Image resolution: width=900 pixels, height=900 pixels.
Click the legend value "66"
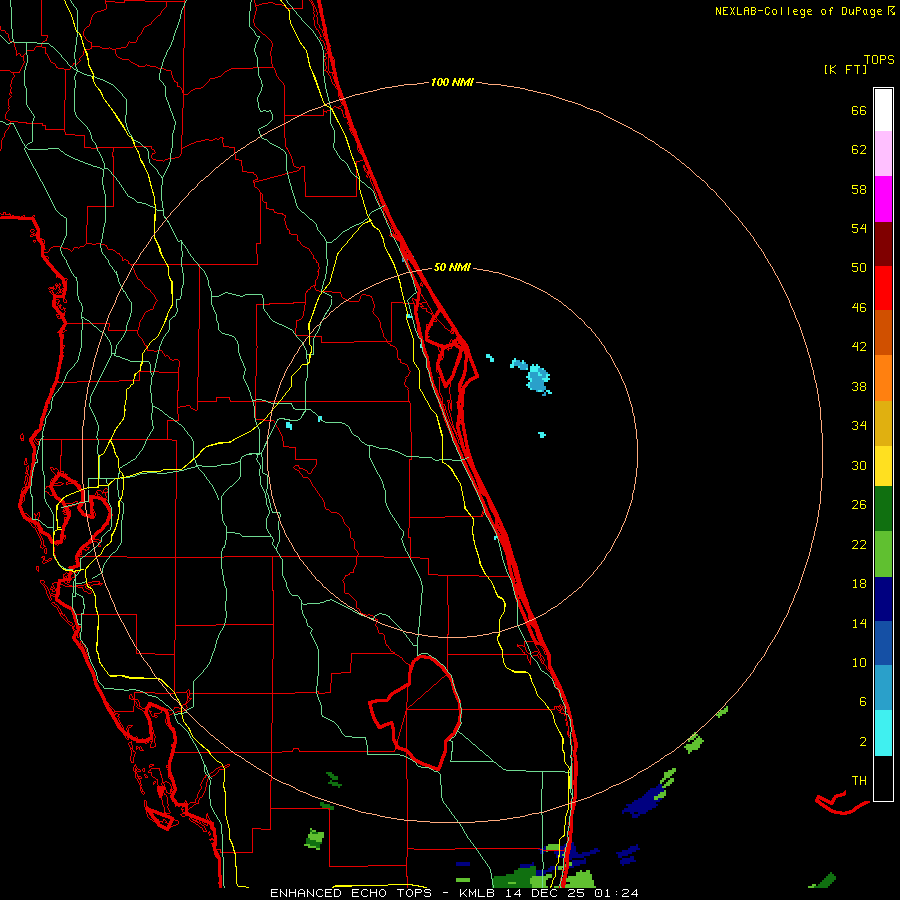pyautogui.click(x=859, y=110)
